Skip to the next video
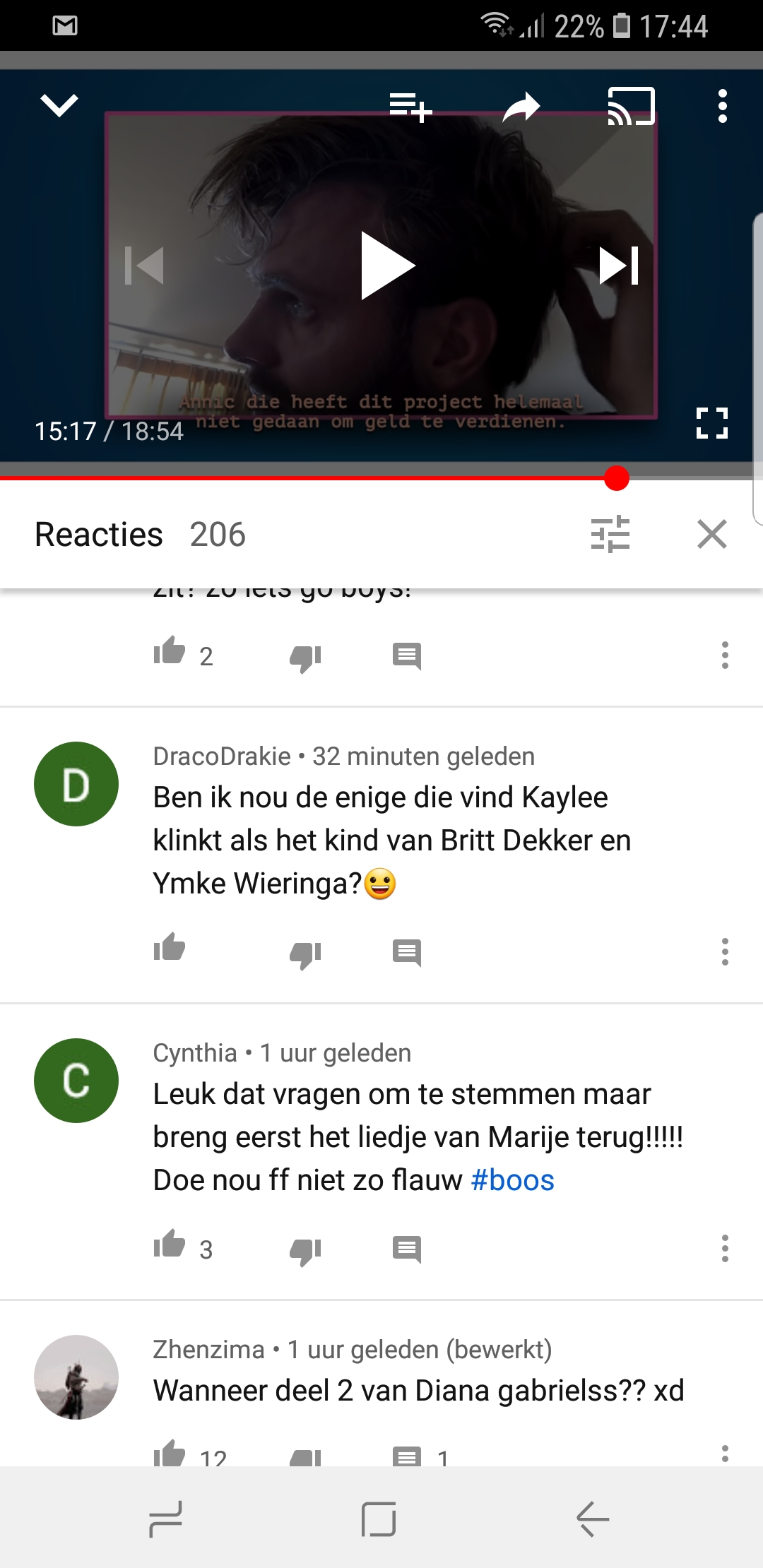Screen dimensions: 763x1568 pyautogui.click(x=619, y=266)
